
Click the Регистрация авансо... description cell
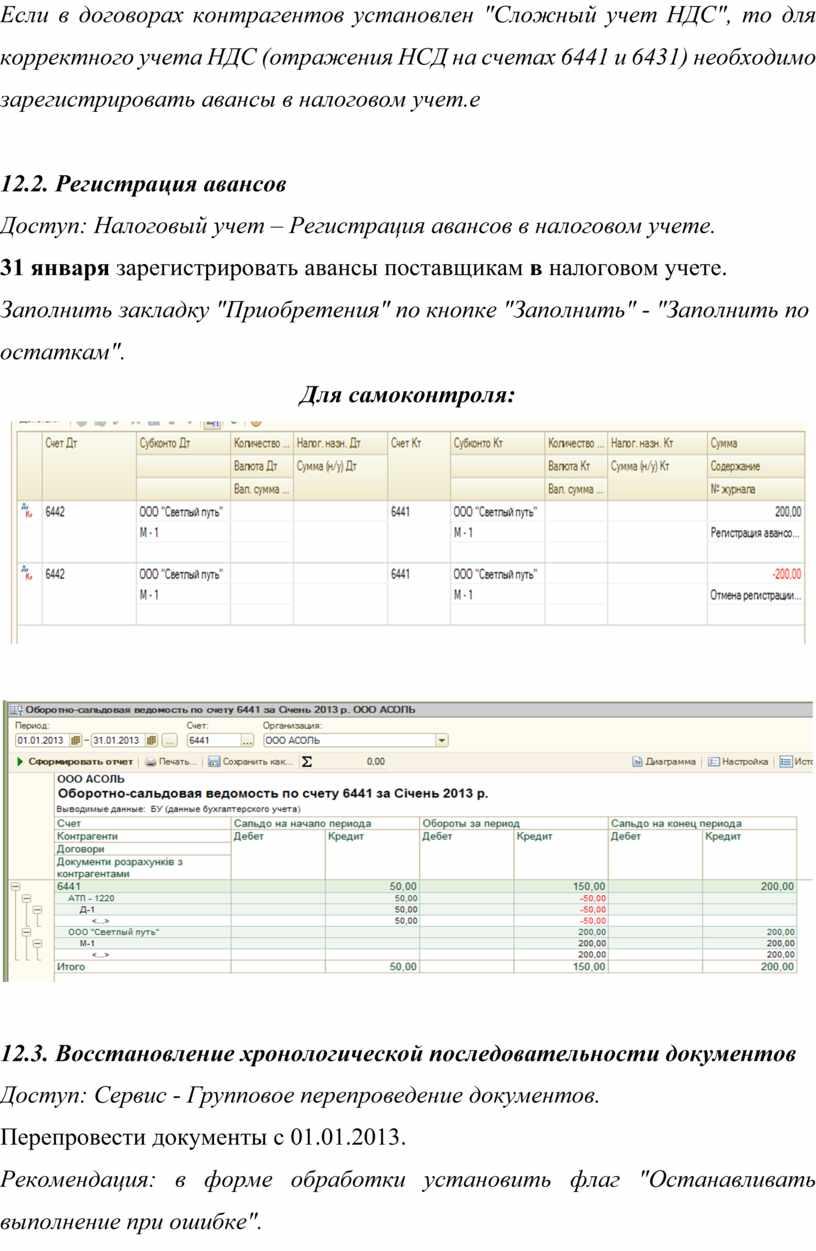pos(755,534)
